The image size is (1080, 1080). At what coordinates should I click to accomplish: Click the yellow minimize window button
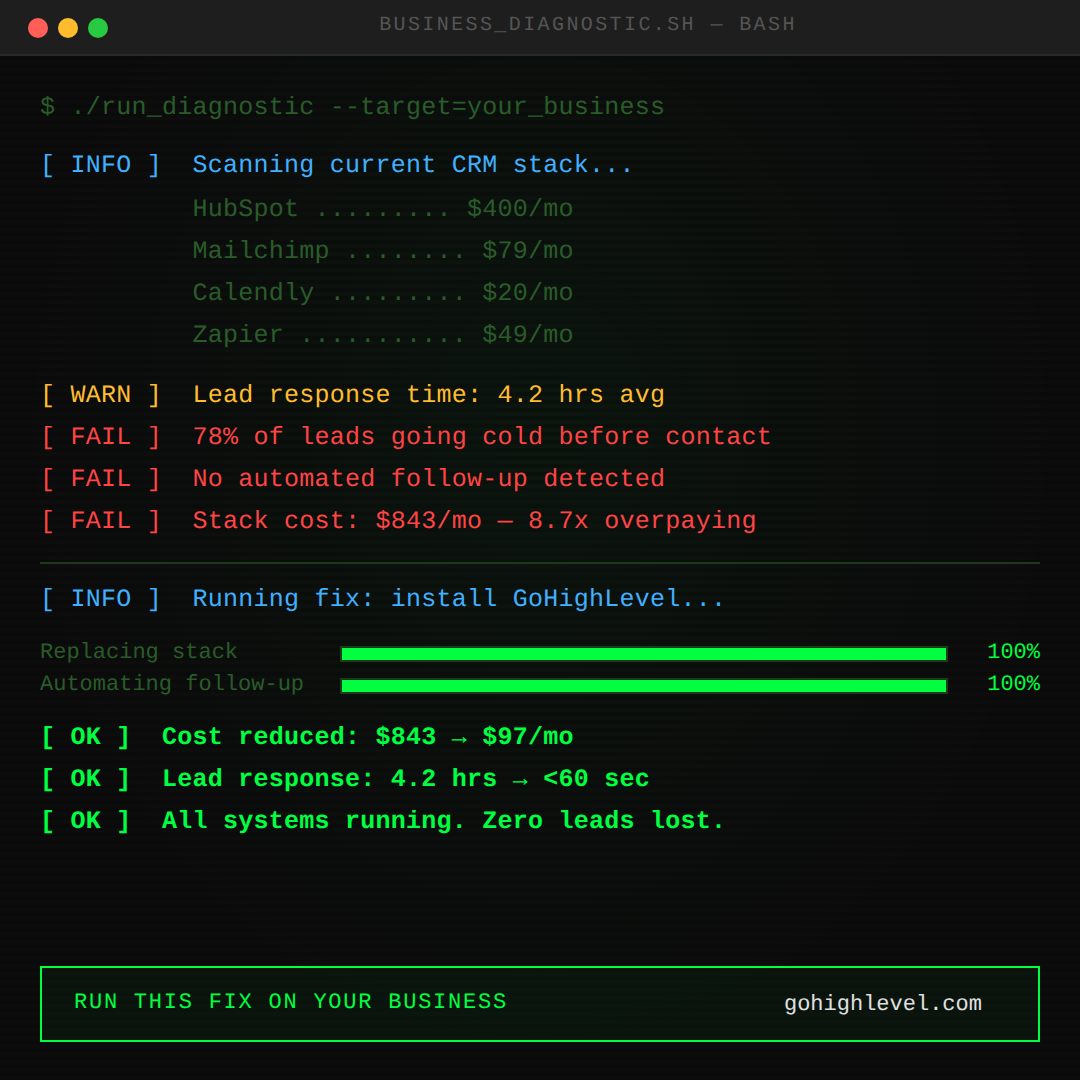point(68,28)
